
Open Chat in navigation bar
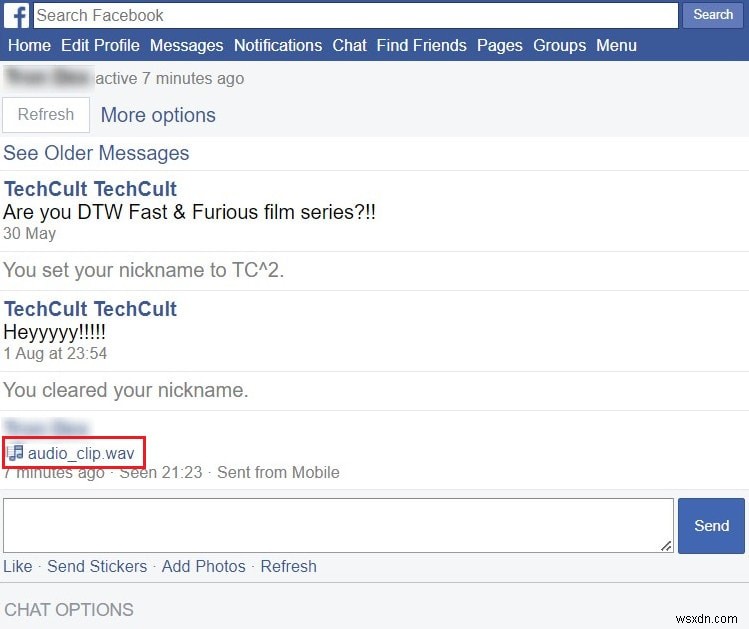point(349,45)
